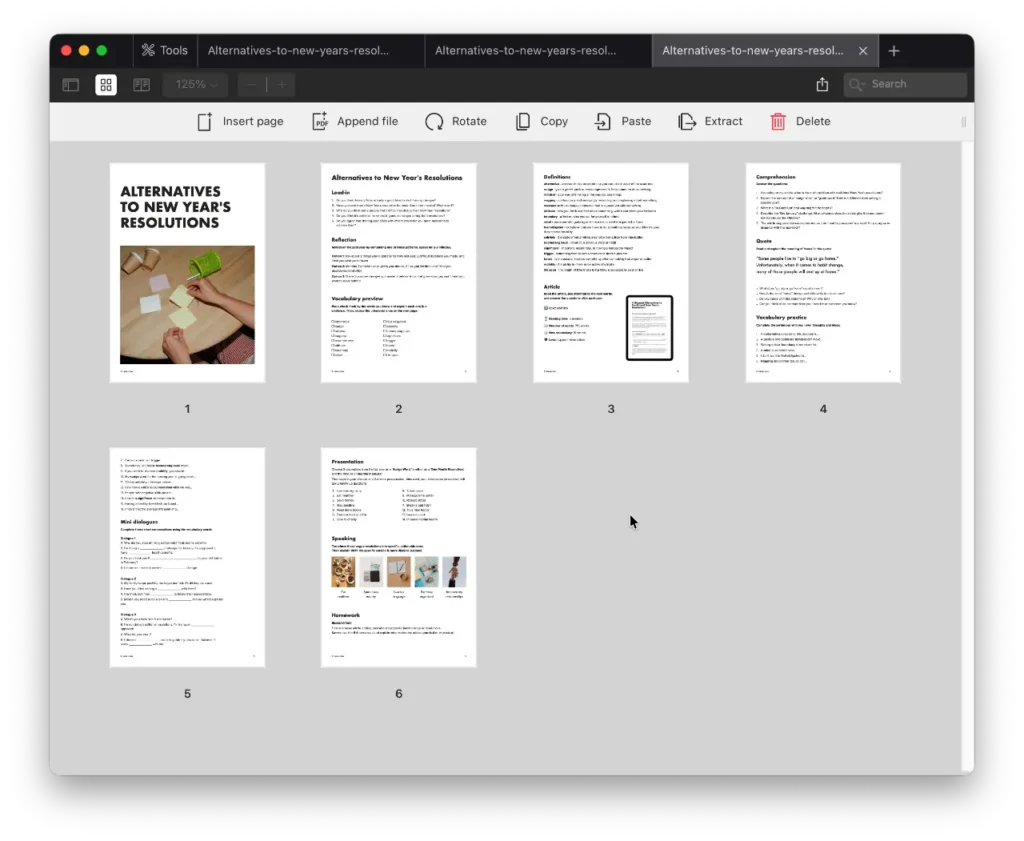Toggle the two-page reading view

(x=141, y=85)
